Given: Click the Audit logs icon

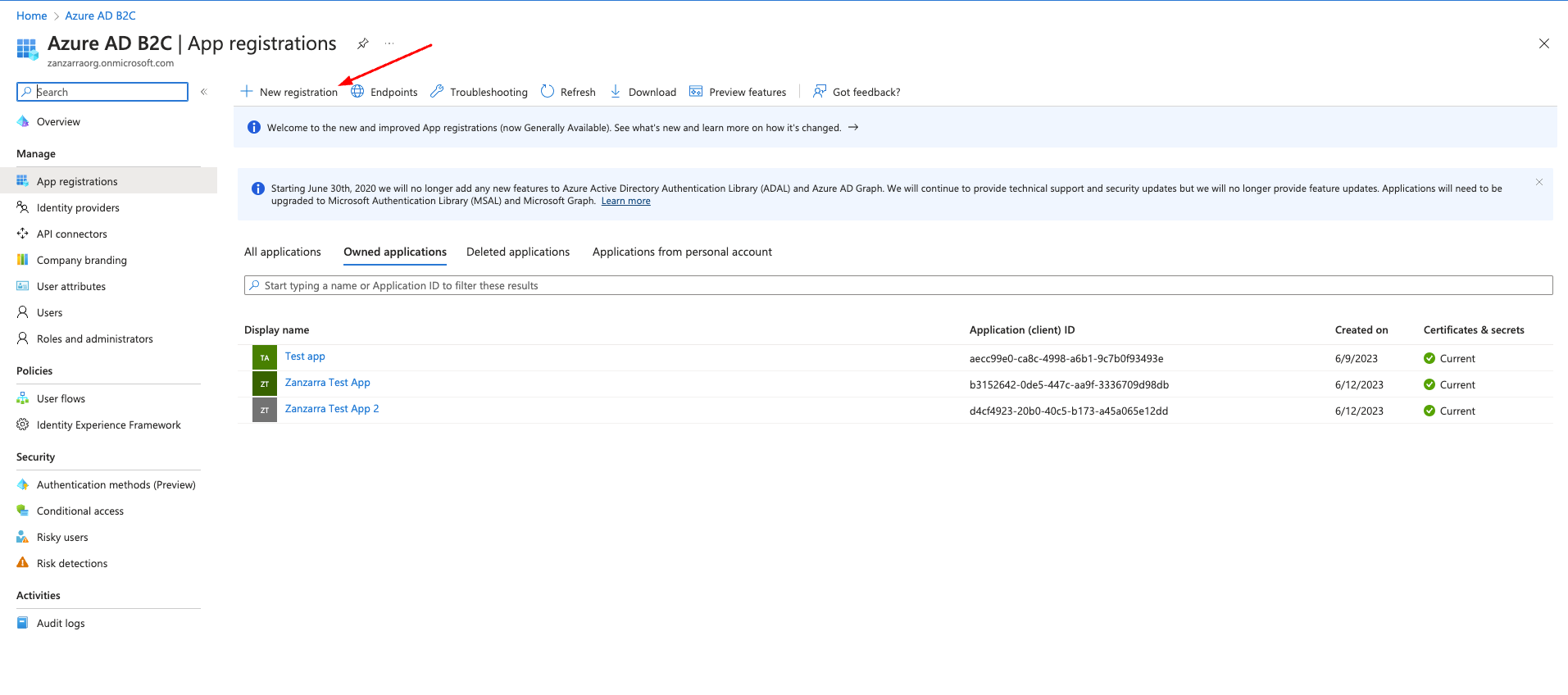Looking at the screenshot, I should click(x=23, y=623).
